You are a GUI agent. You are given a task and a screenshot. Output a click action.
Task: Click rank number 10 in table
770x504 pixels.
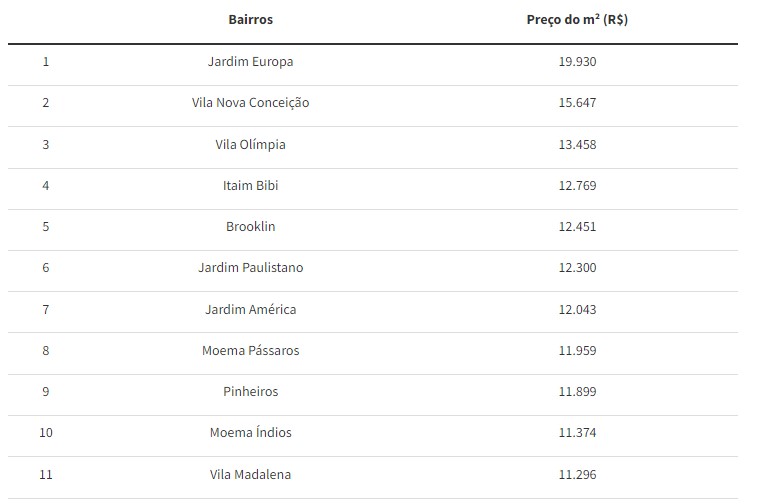coord(45,433)
